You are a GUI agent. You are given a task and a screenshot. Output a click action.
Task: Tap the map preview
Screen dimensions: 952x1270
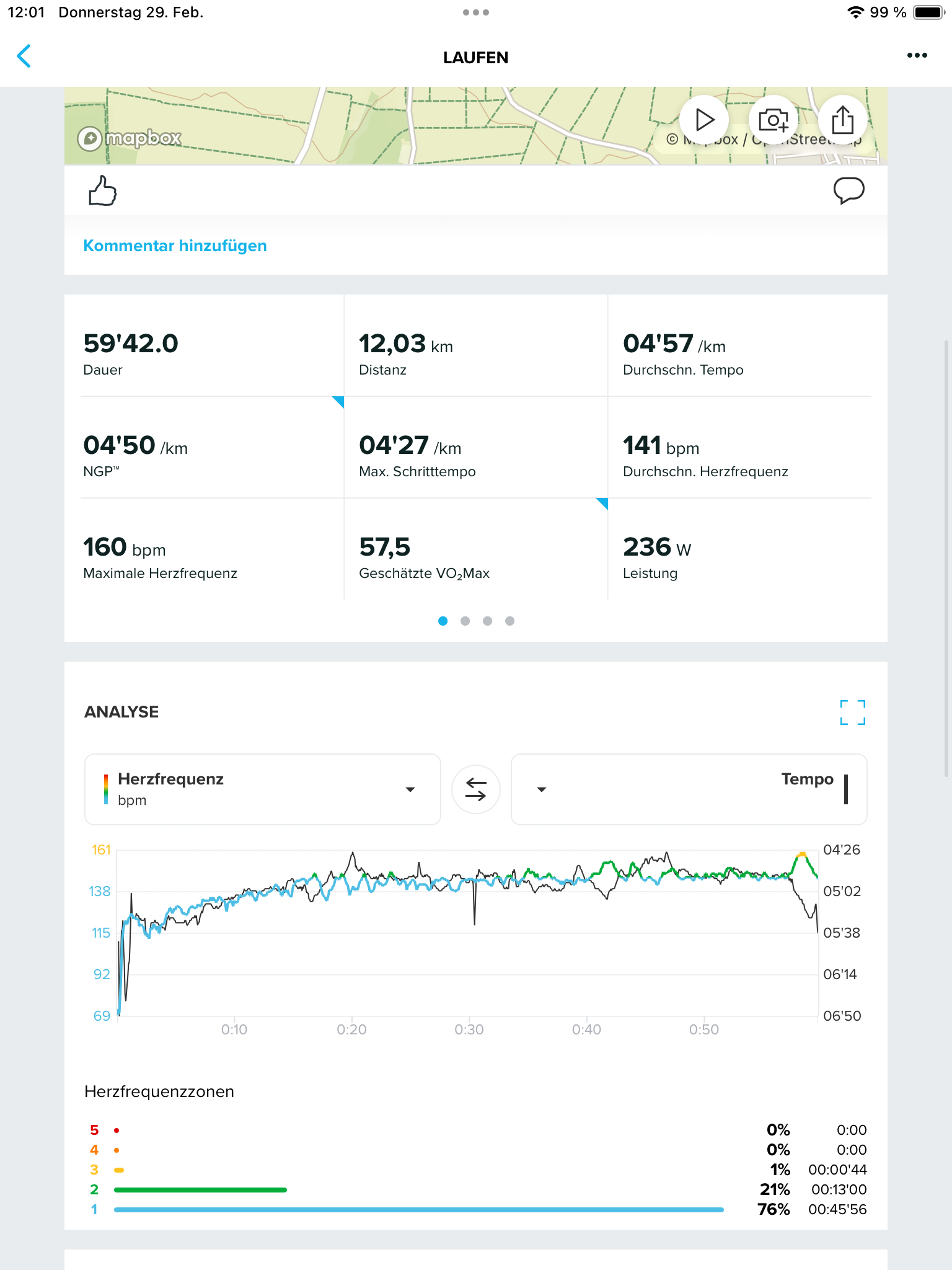pos(476,126)
